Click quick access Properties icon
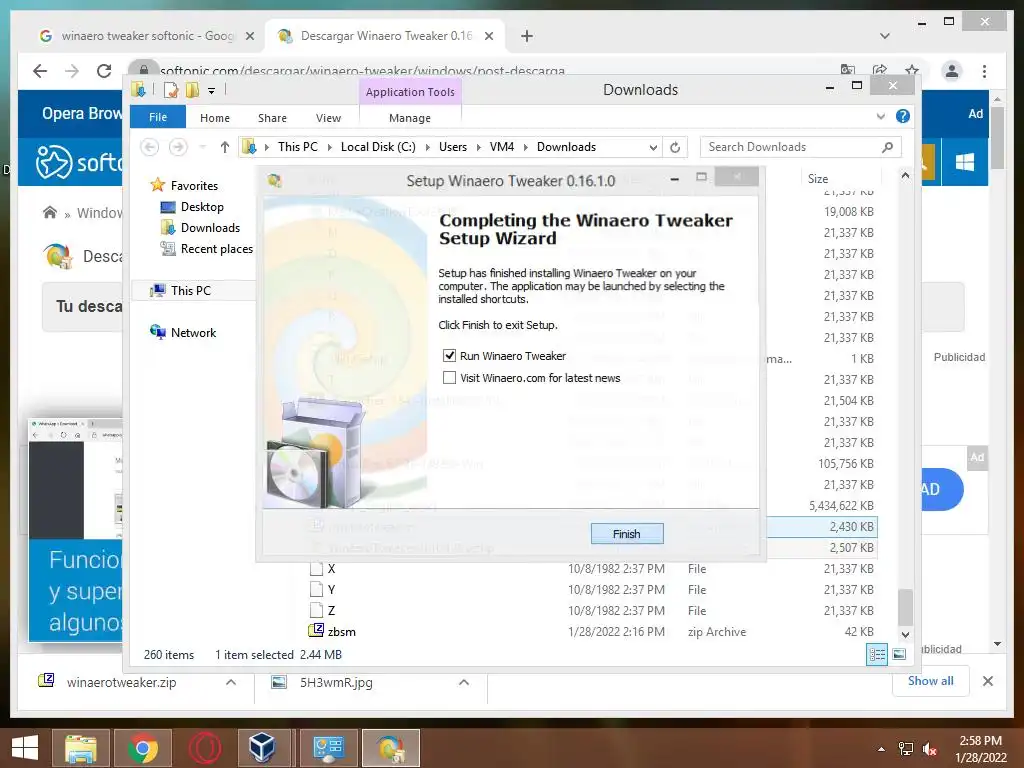The image size is (1024, 768). (171, 90)
